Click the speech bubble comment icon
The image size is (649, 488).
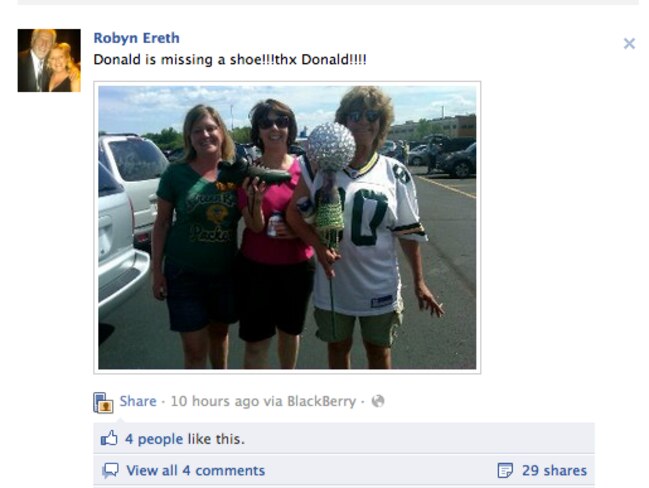point(110,471)
